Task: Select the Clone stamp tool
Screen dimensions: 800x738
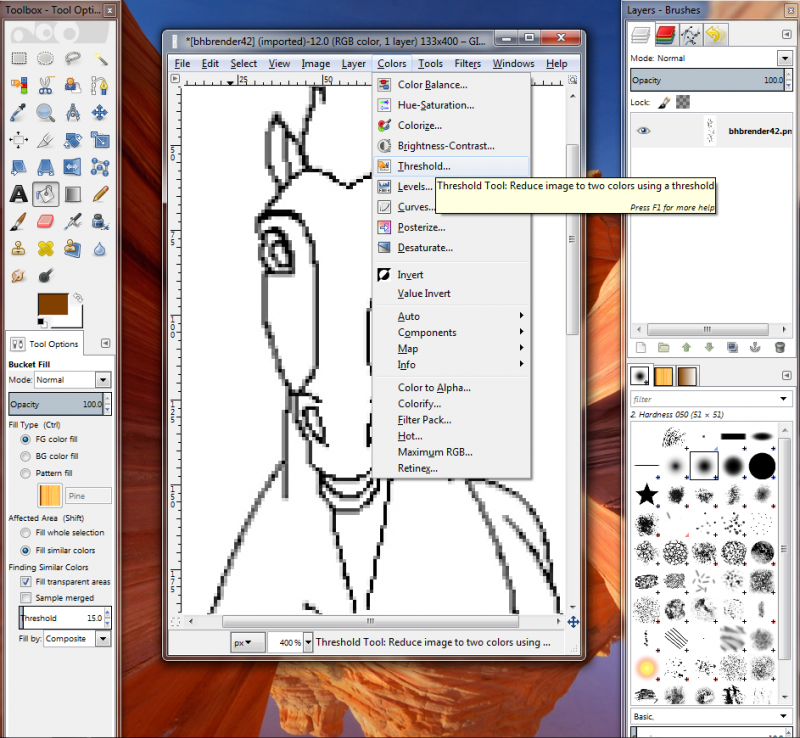Action: pos(19,249)
